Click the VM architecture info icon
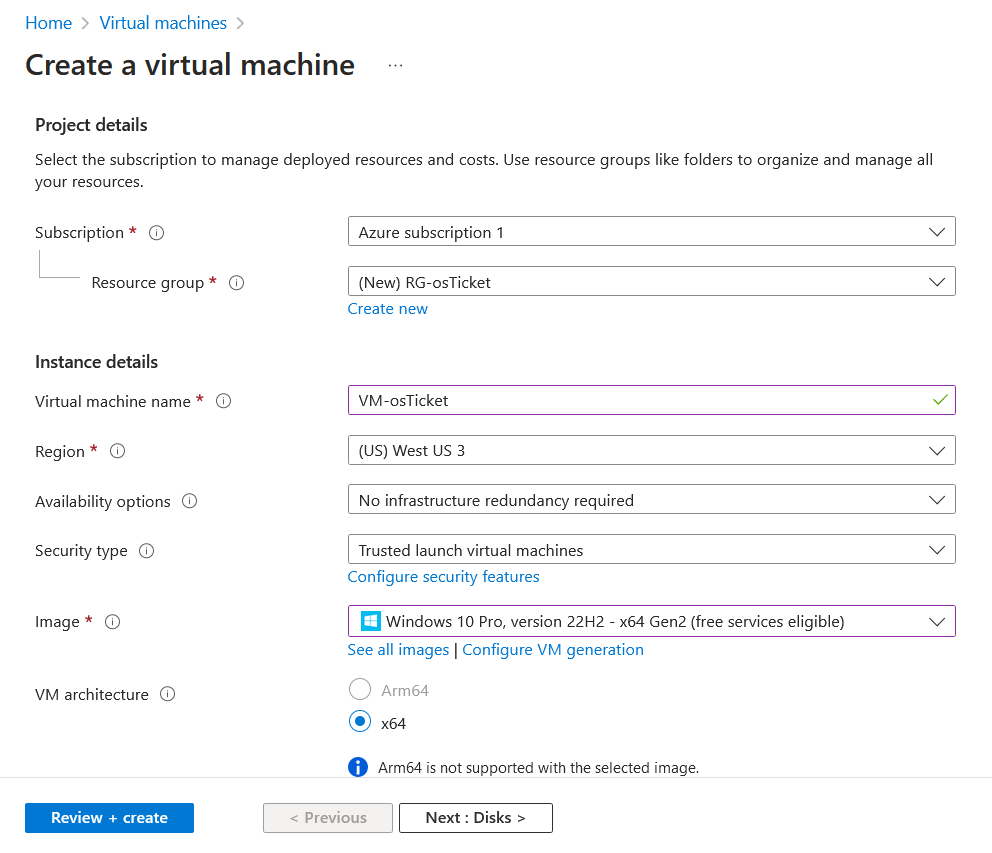 (168, 694)
